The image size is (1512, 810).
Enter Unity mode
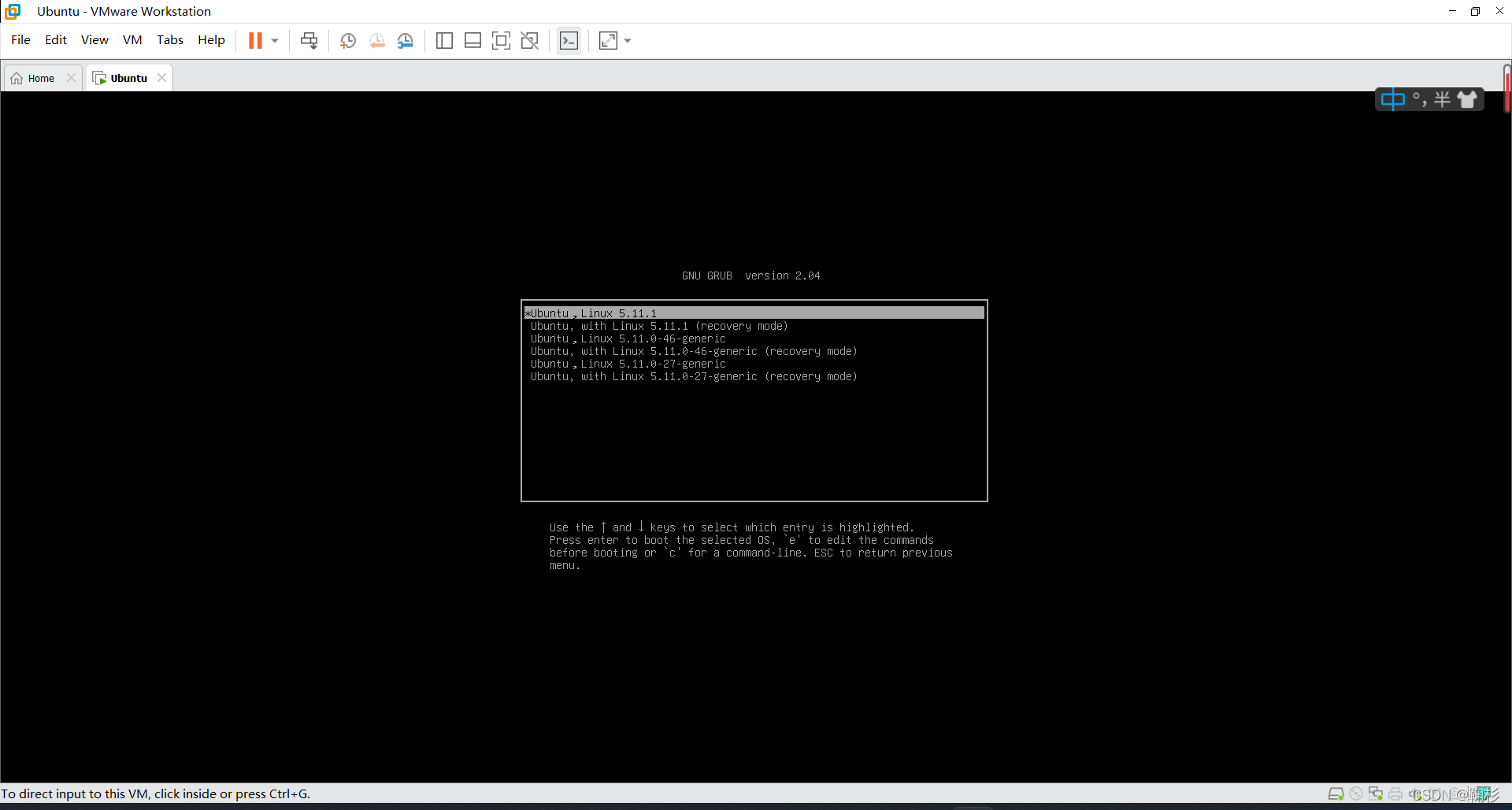point(529,40)
